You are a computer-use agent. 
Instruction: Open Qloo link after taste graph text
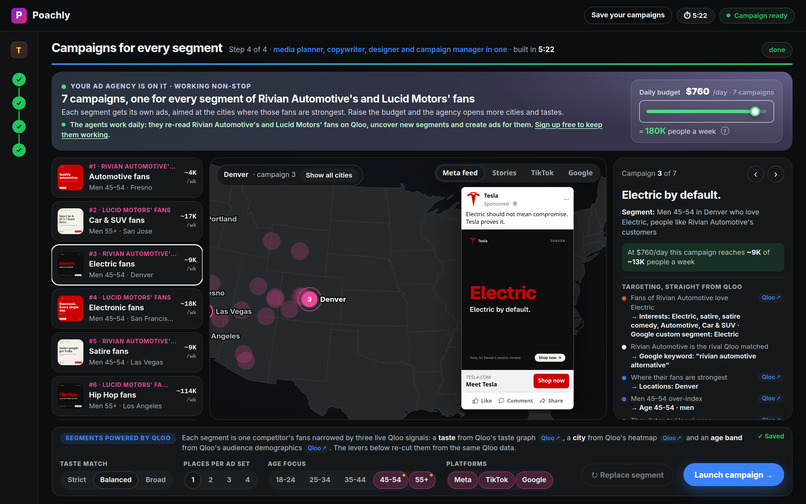point(551,438)
